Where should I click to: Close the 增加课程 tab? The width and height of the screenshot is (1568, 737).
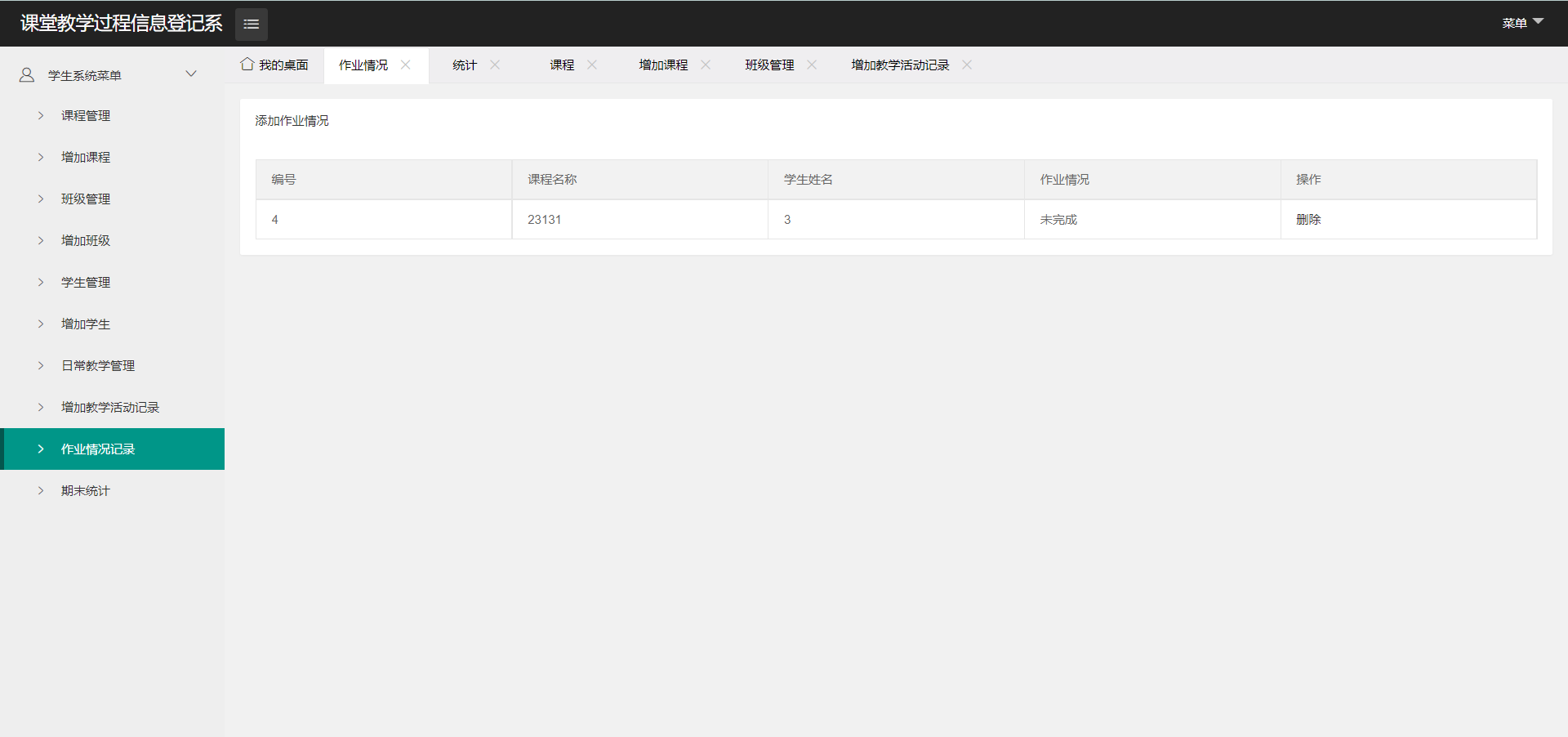pos(706,65)
